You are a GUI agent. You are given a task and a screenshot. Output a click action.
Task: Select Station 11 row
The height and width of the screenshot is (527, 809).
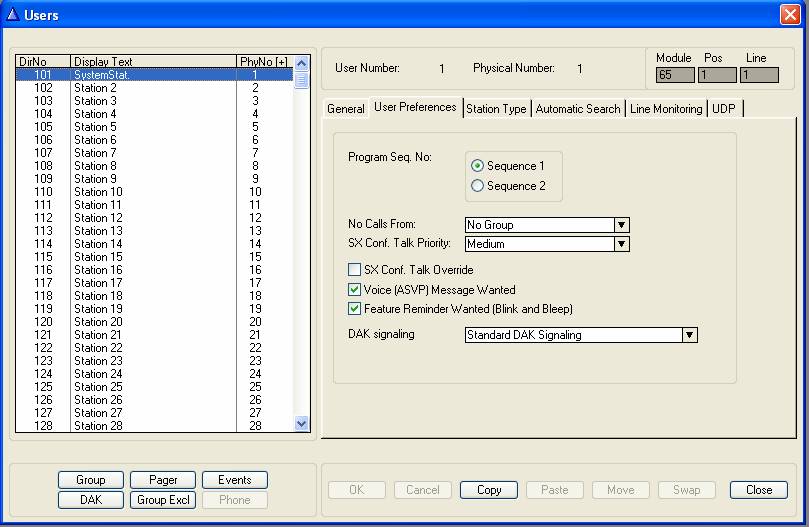[x=154, y=205]
